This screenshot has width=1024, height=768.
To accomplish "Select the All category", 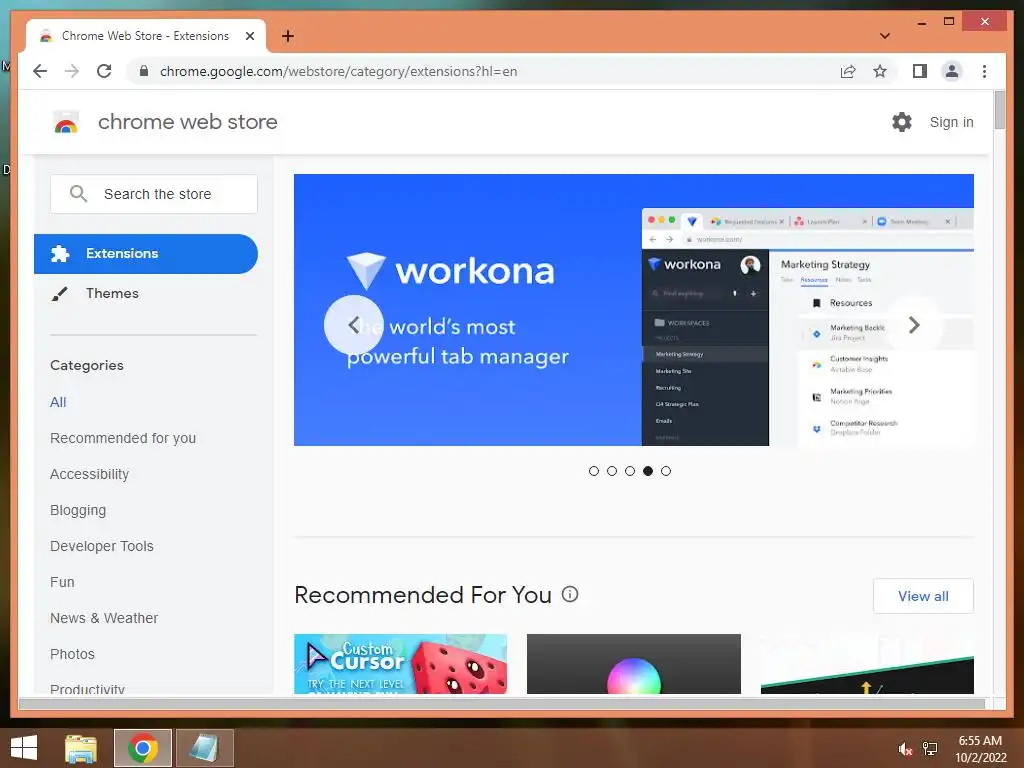I will click(58, 402).
